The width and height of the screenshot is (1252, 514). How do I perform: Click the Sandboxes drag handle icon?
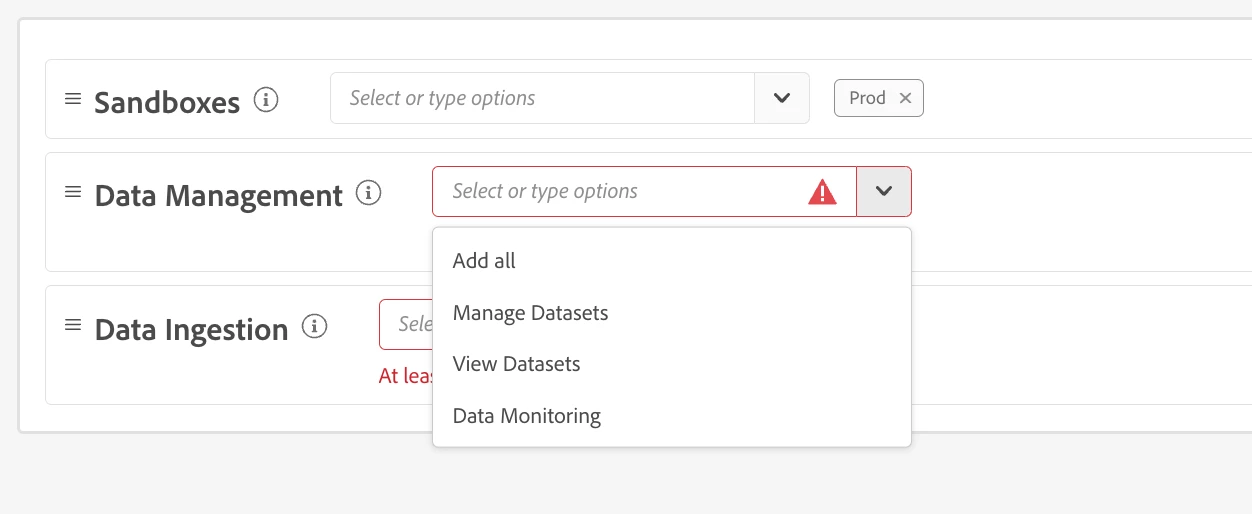pos(73,99)
